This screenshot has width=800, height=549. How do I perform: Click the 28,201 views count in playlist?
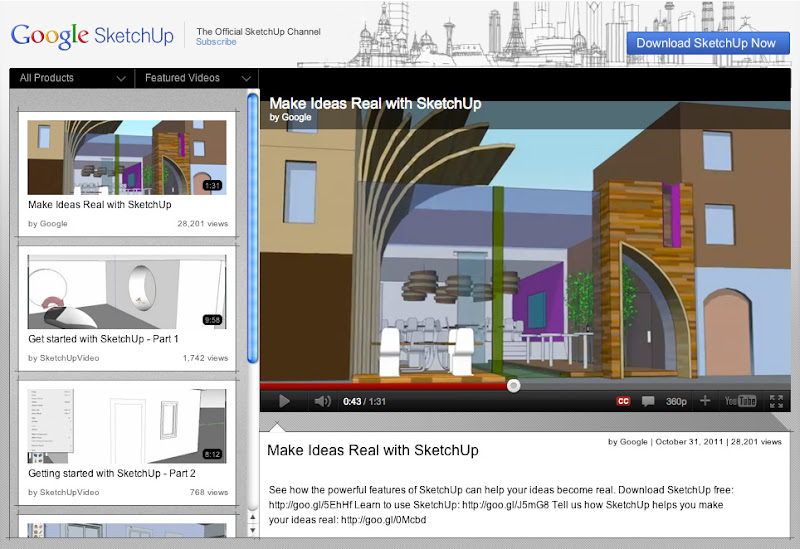tap(203, 223)
